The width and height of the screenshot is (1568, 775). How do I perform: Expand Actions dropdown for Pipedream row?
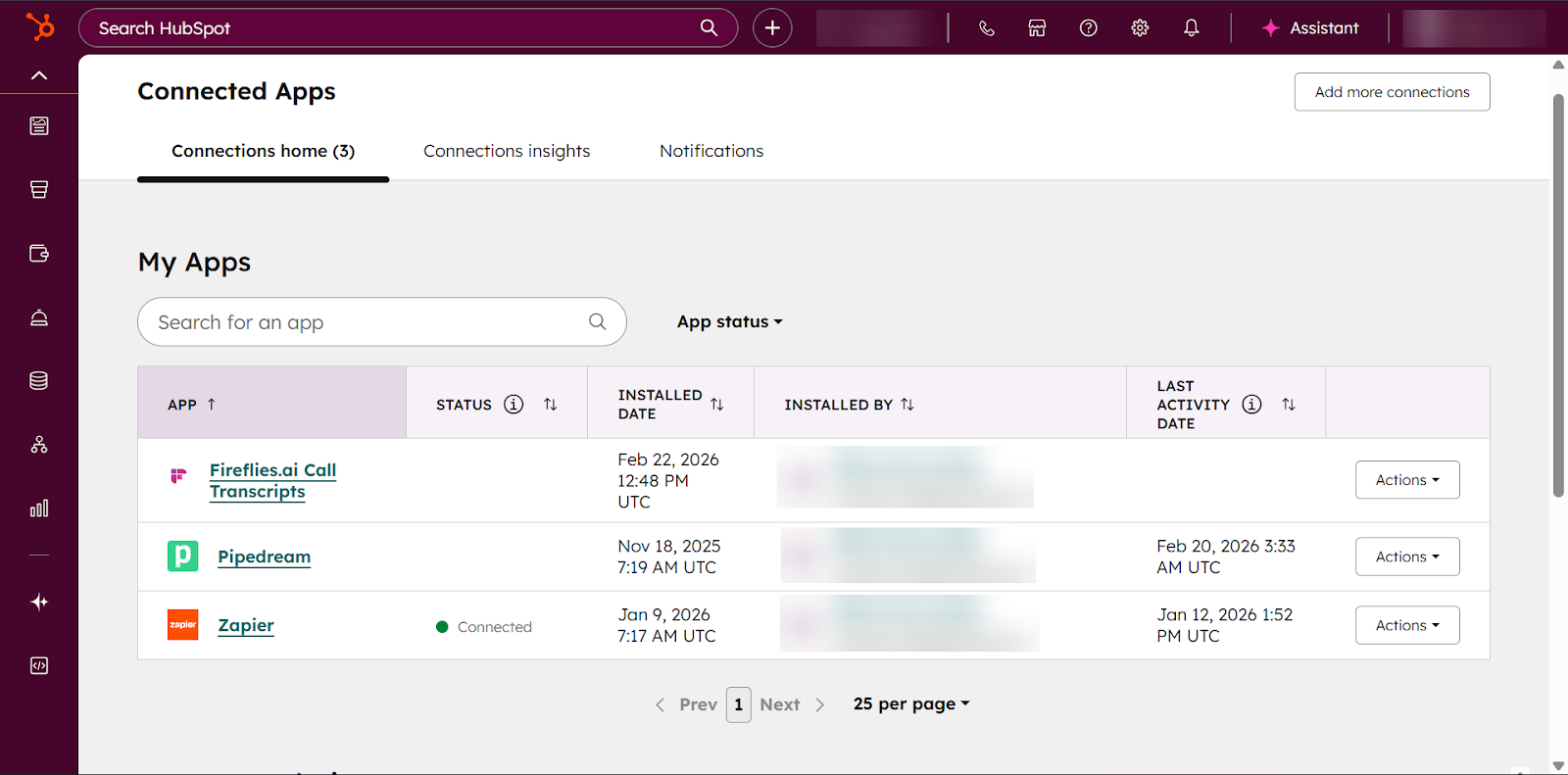pyautogui.click(x=1407, y=557)
